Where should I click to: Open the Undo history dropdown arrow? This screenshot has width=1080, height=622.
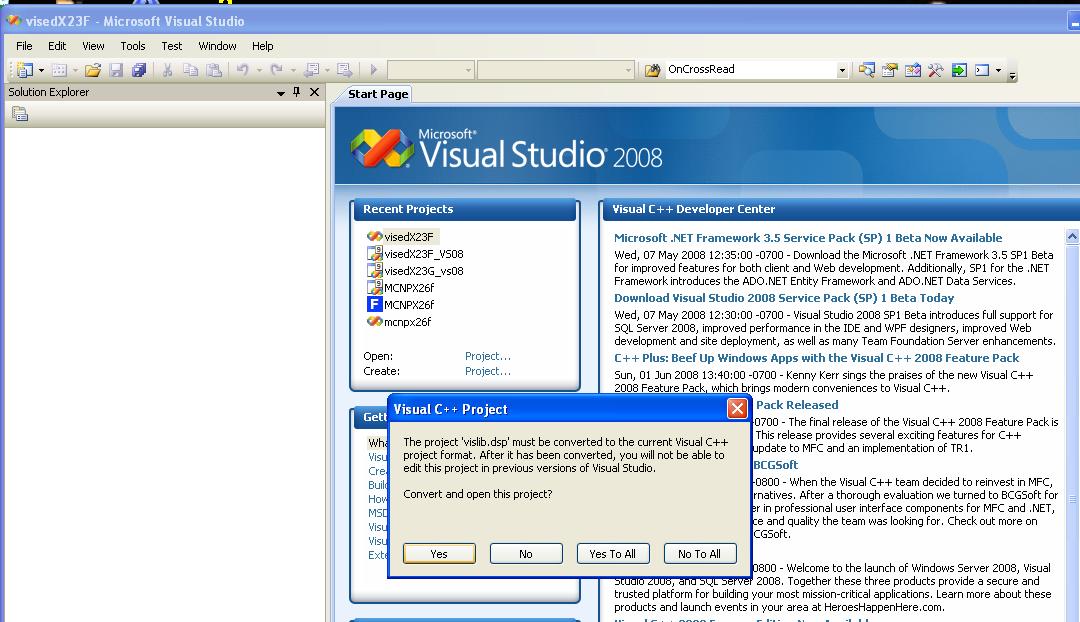coord(259,70)
